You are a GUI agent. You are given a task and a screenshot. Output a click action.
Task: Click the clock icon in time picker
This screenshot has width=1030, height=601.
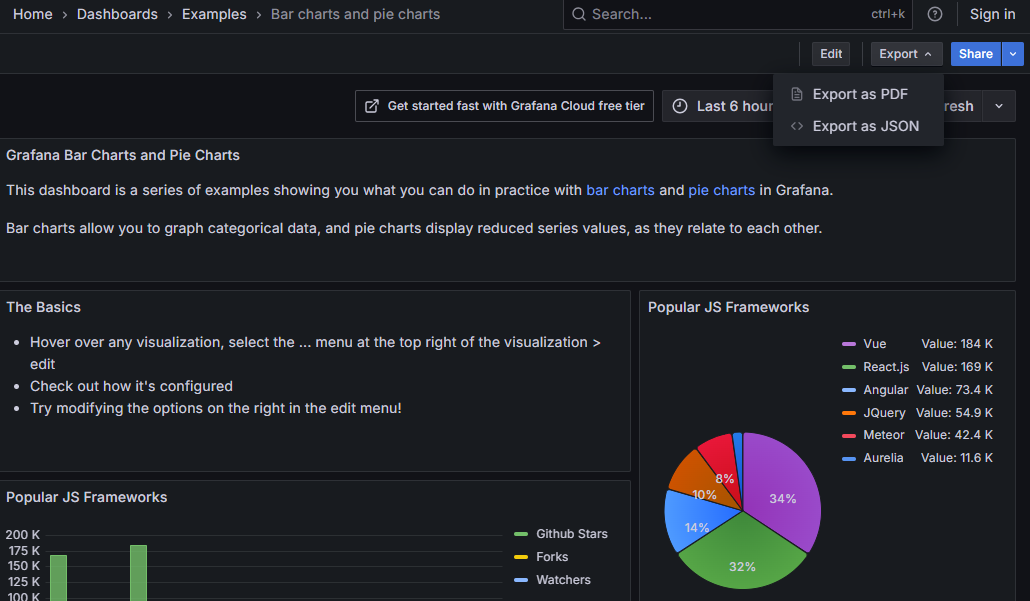680,106
